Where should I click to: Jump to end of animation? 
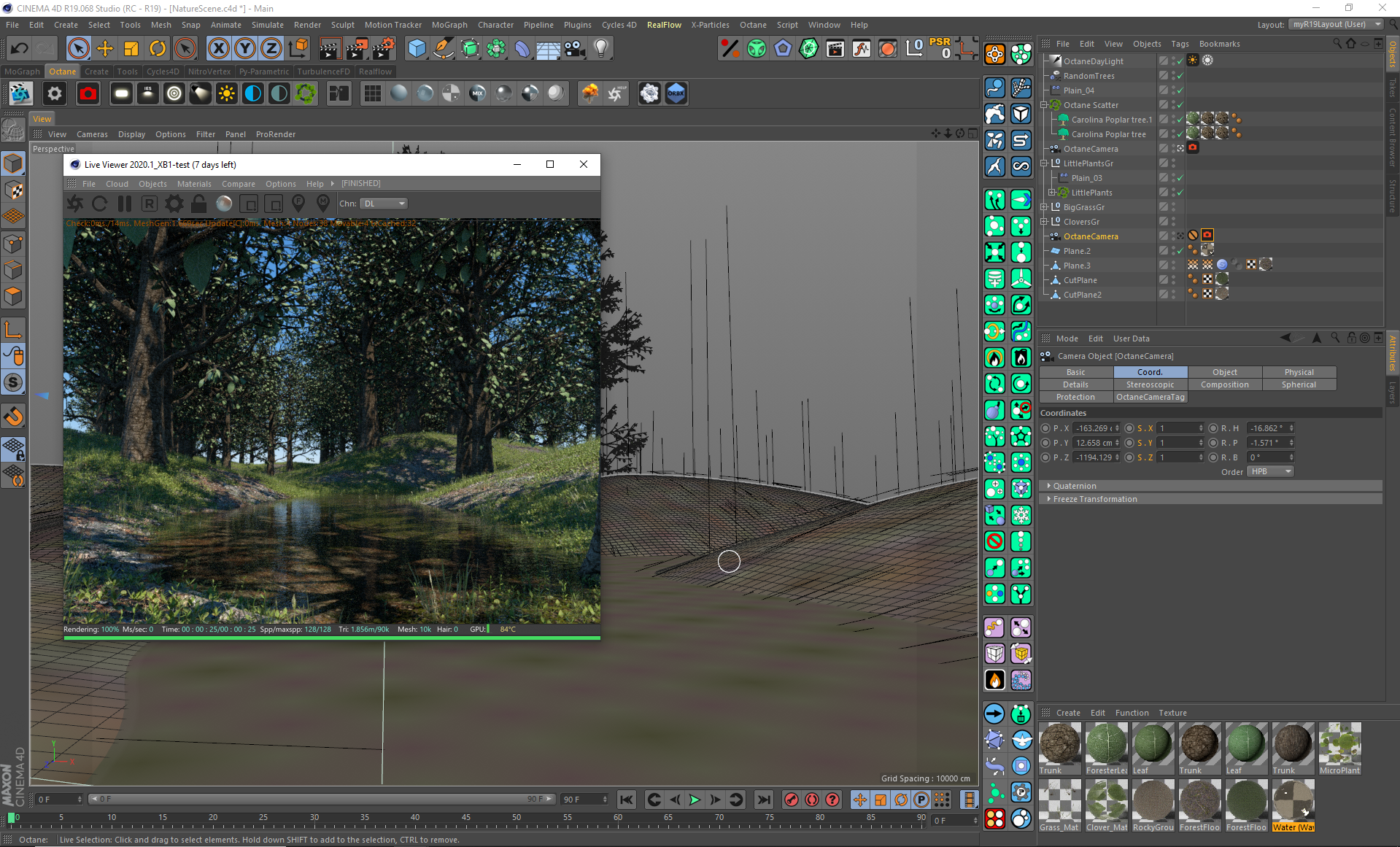[763, 800]
